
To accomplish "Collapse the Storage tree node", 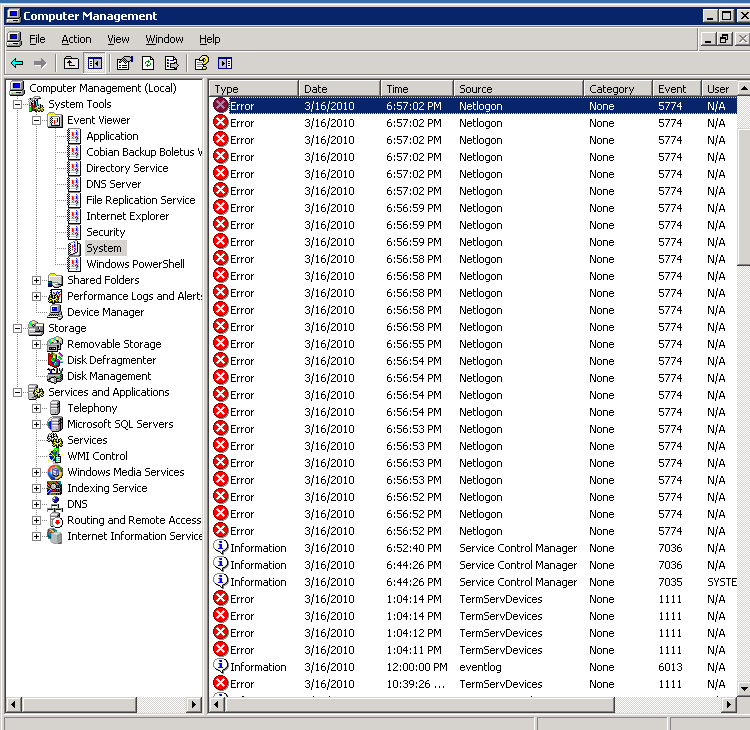I will point(18,328).
